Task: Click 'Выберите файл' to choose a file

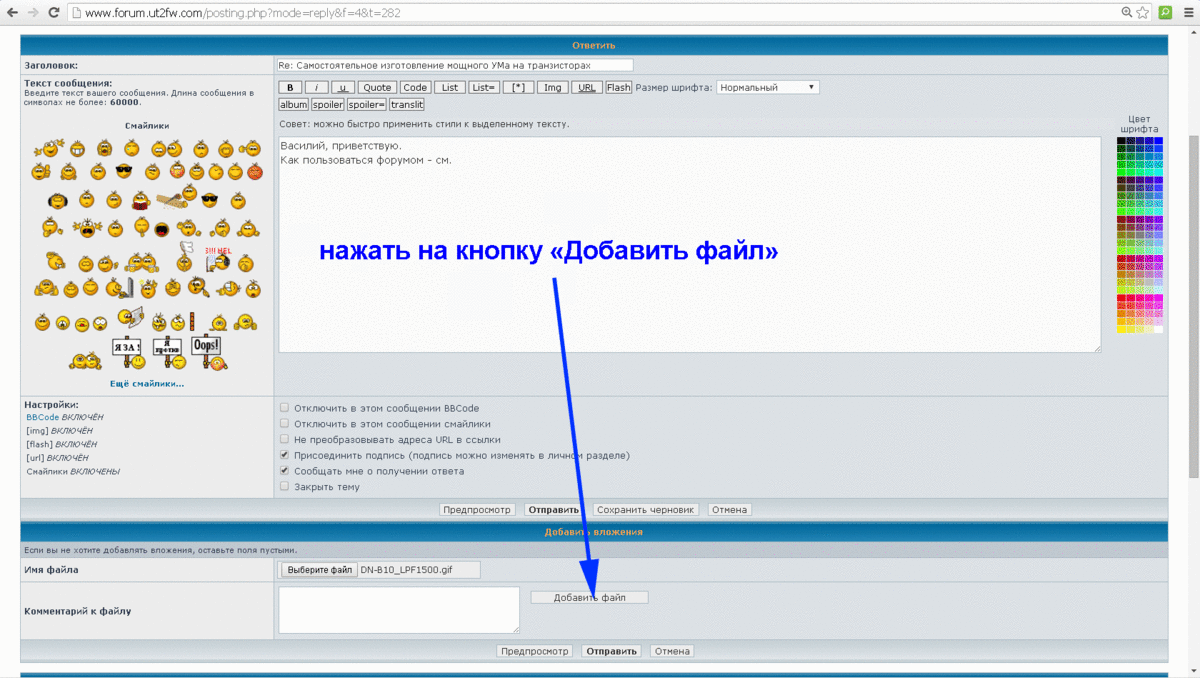Action: point(319,570)
